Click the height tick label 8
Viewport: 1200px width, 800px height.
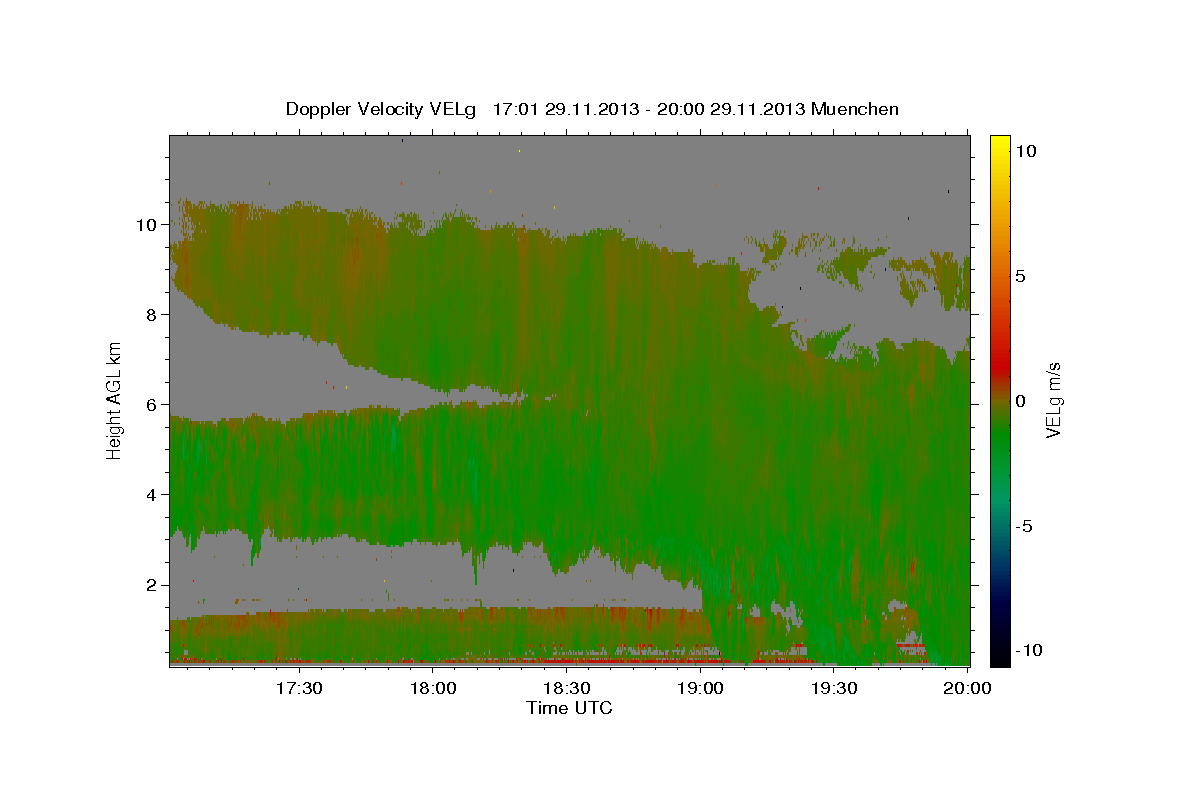(152, 315)
